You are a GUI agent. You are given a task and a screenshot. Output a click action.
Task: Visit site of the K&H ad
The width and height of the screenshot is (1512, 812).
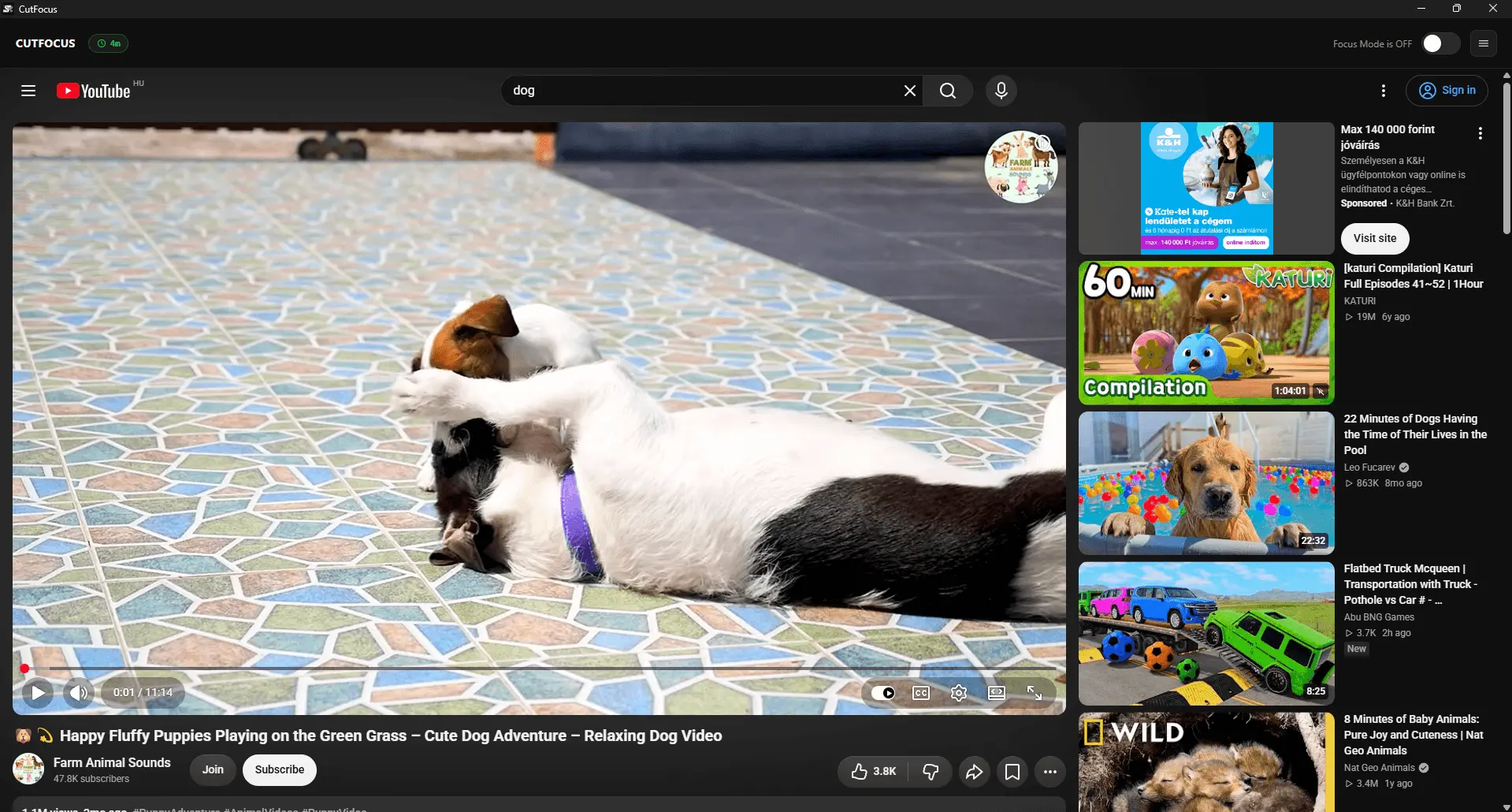point(1375,239)
